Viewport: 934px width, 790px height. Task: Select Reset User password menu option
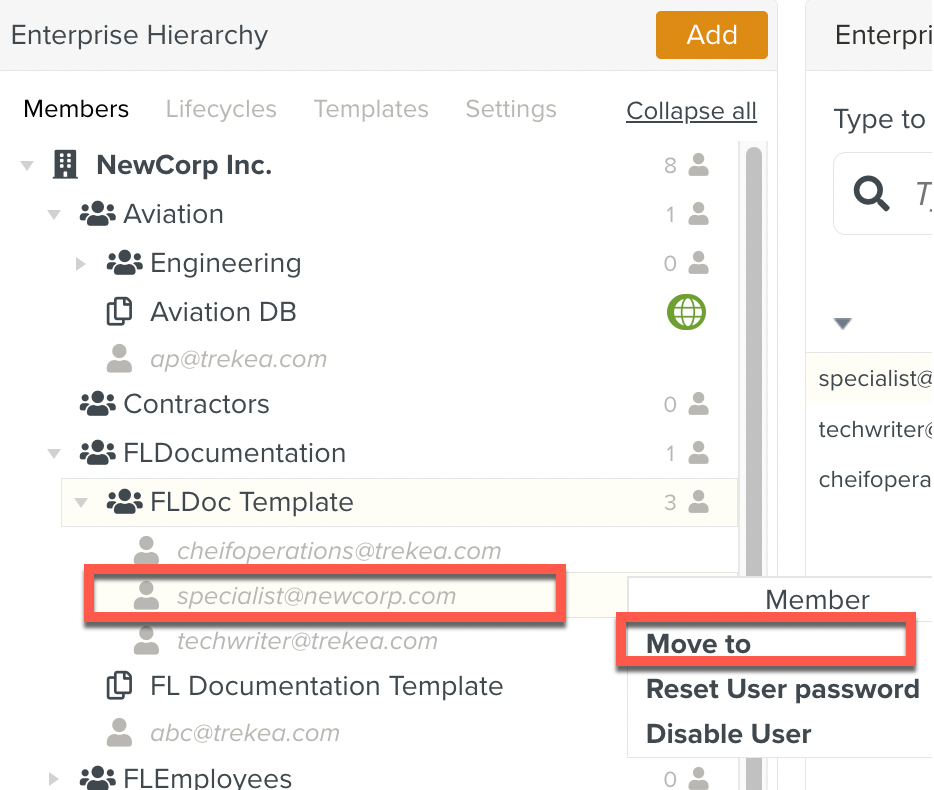coord(782,689)
